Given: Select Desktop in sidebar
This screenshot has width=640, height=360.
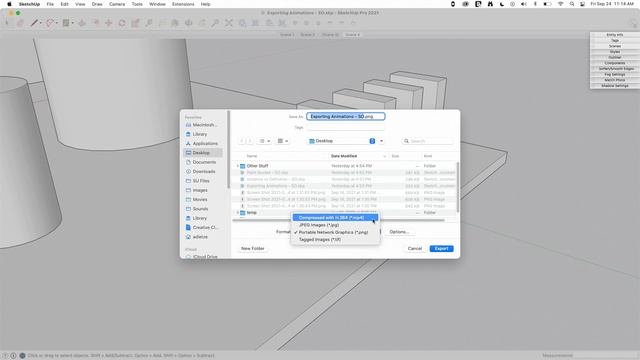Looking at the screenshot, I should (x=203, y=153).
